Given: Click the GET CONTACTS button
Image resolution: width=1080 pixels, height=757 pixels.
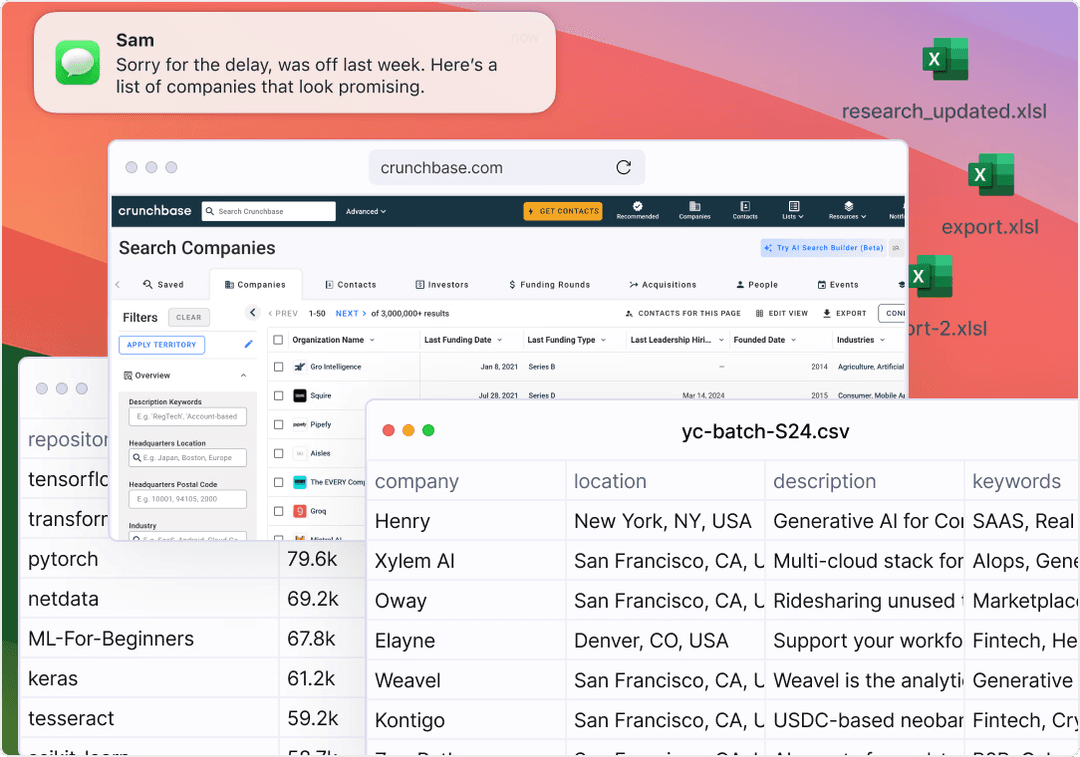Looking at the screenshot, I should coord(563,211).
